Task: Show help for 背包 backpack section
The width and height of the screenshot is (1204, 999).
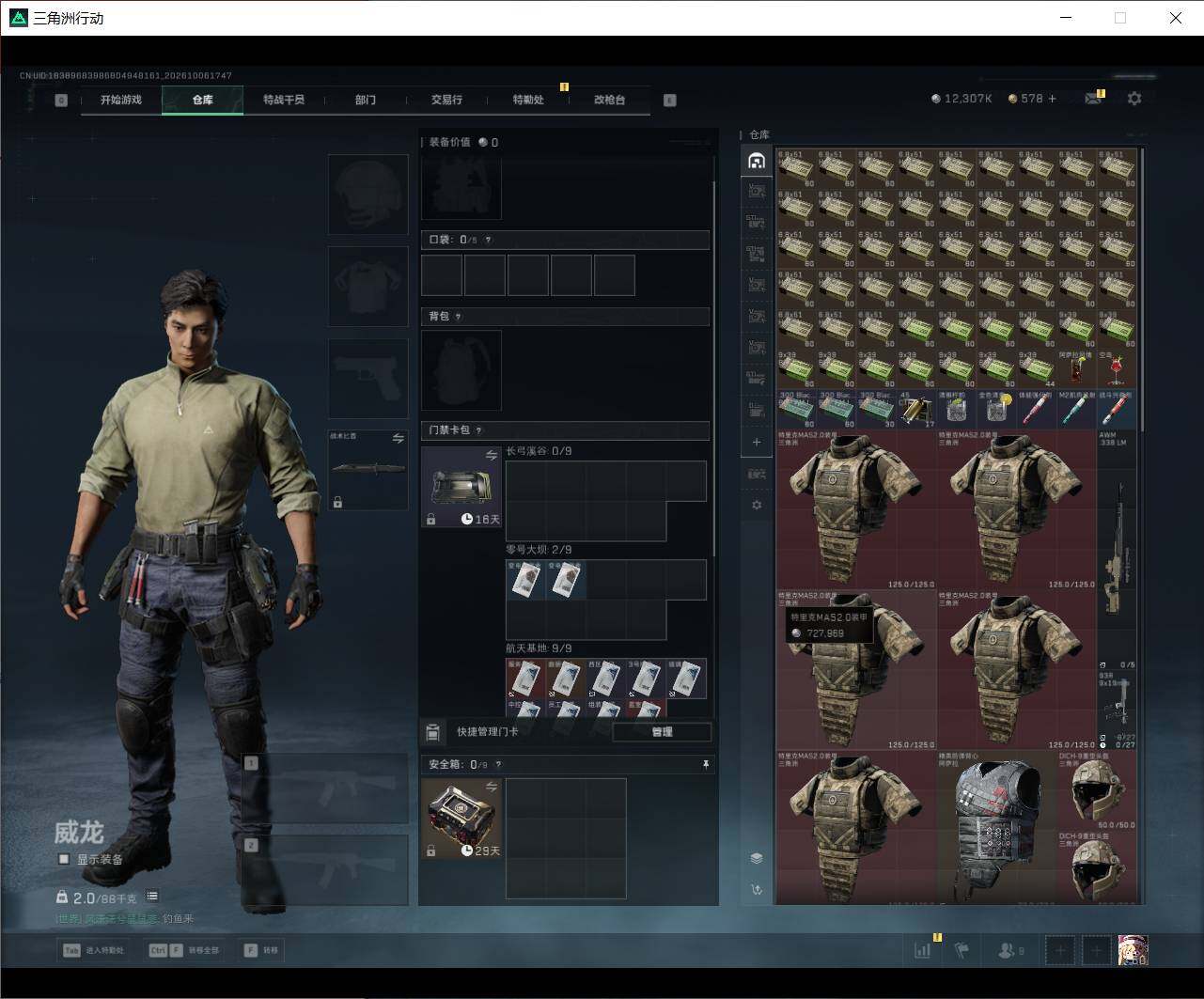Action: (458, 317)
